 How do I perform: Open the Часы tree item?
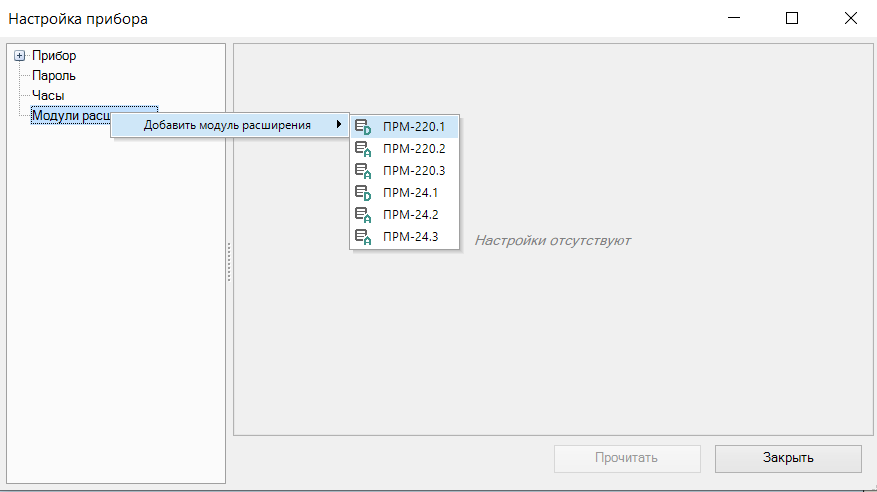tap(48, 95)
